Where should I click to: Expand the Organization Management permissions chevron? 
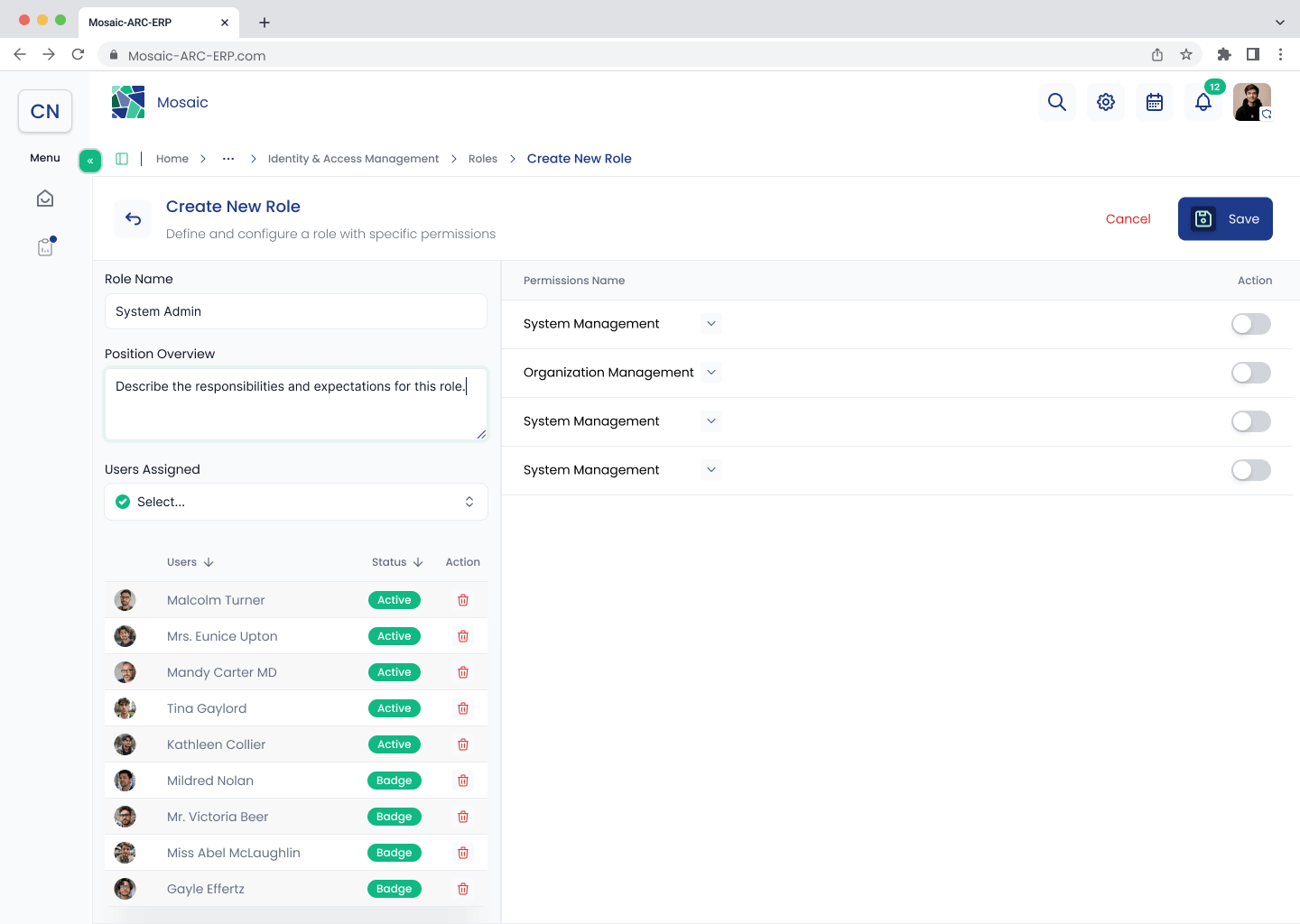pos(711,373)
